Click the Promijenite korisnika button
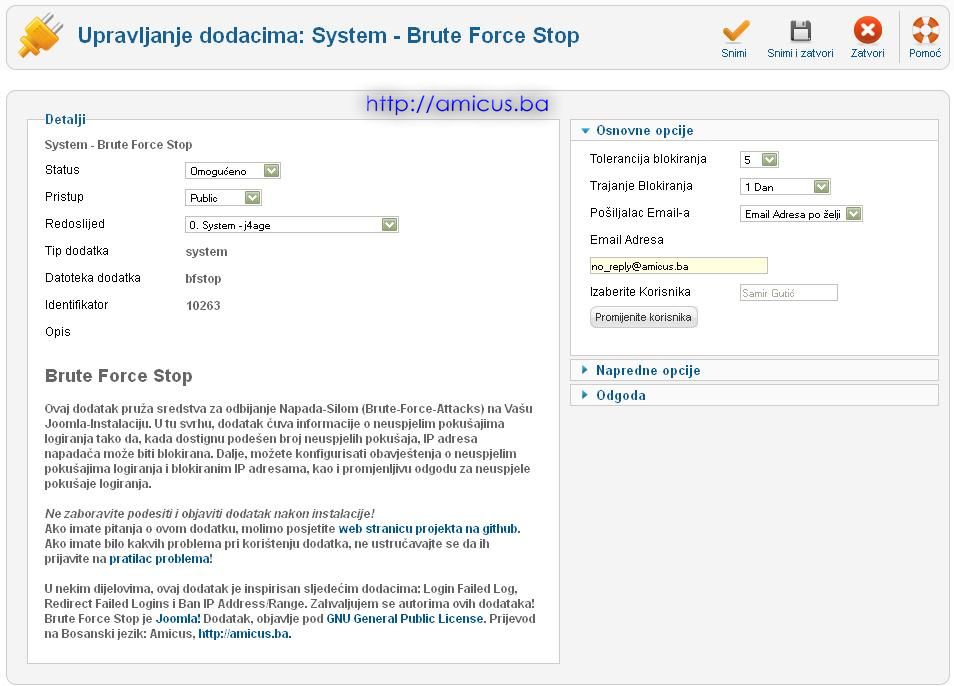954x686 pixels. [643, 317]
